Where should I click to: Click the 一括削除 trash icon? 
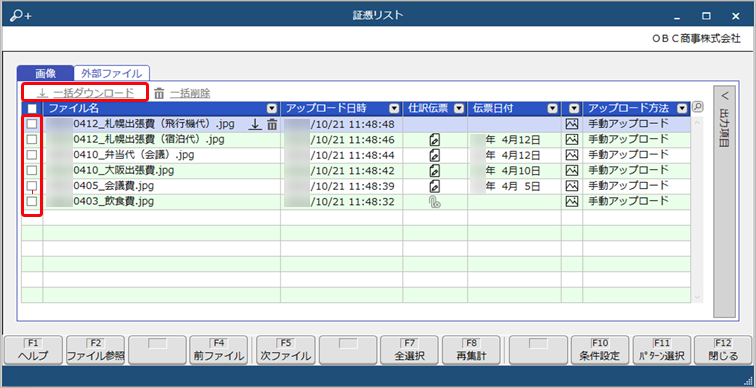[159, 94]
